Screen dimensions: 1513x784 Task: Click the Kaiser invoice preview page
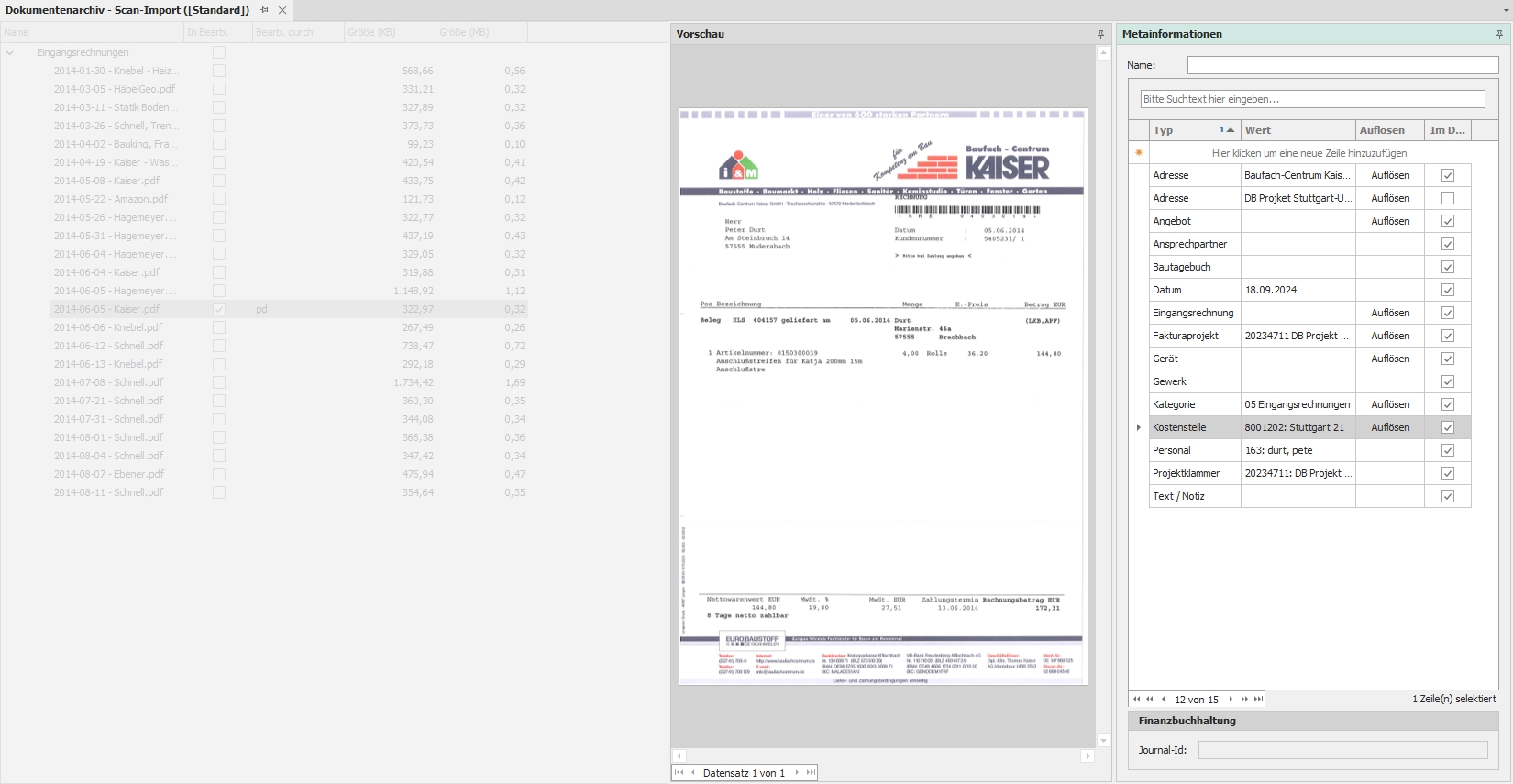(883, 396)
